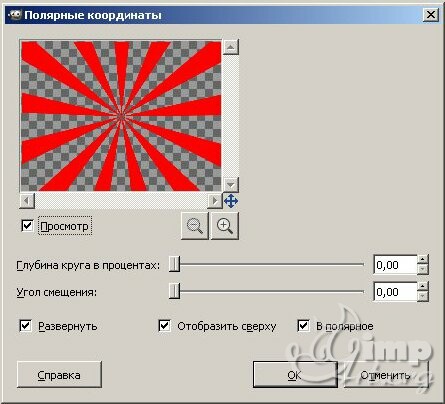
Task: Click the GIMP icon in the title bar
Action: (15, 15)
